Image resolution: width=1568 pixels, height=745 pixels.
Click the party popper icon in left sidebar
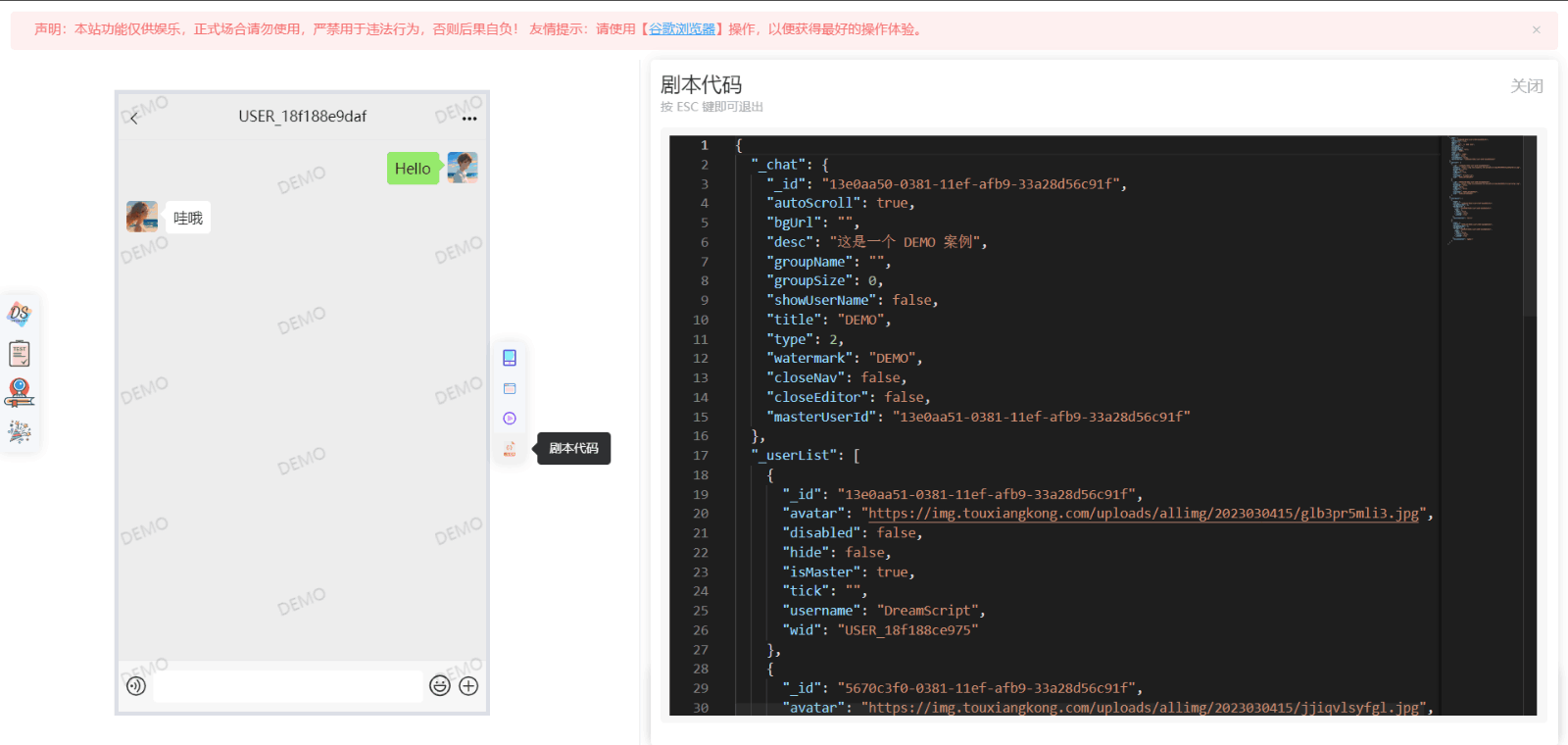point(20,431)
